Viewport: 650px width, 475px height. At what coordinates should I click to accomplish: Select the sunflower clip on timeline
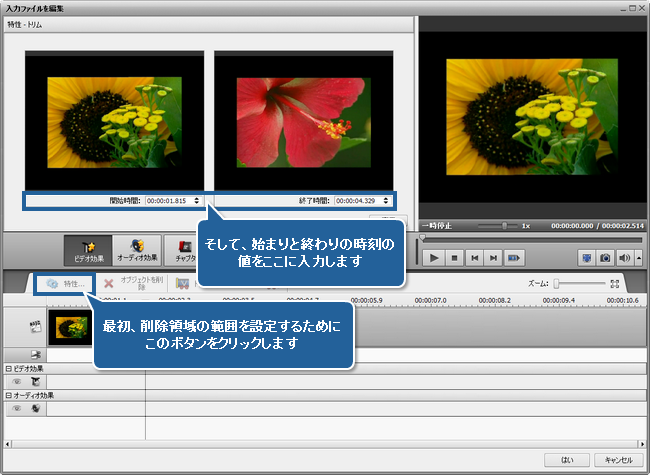[70, 327]
